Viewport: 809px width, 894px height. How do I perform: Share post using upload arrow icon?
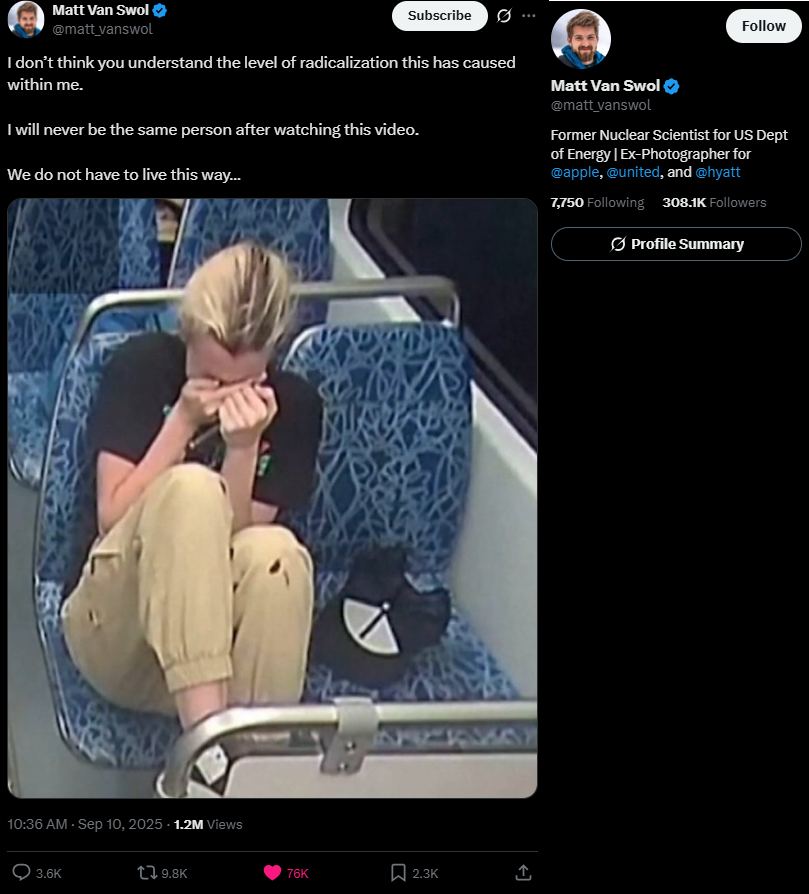pos(523,872)
